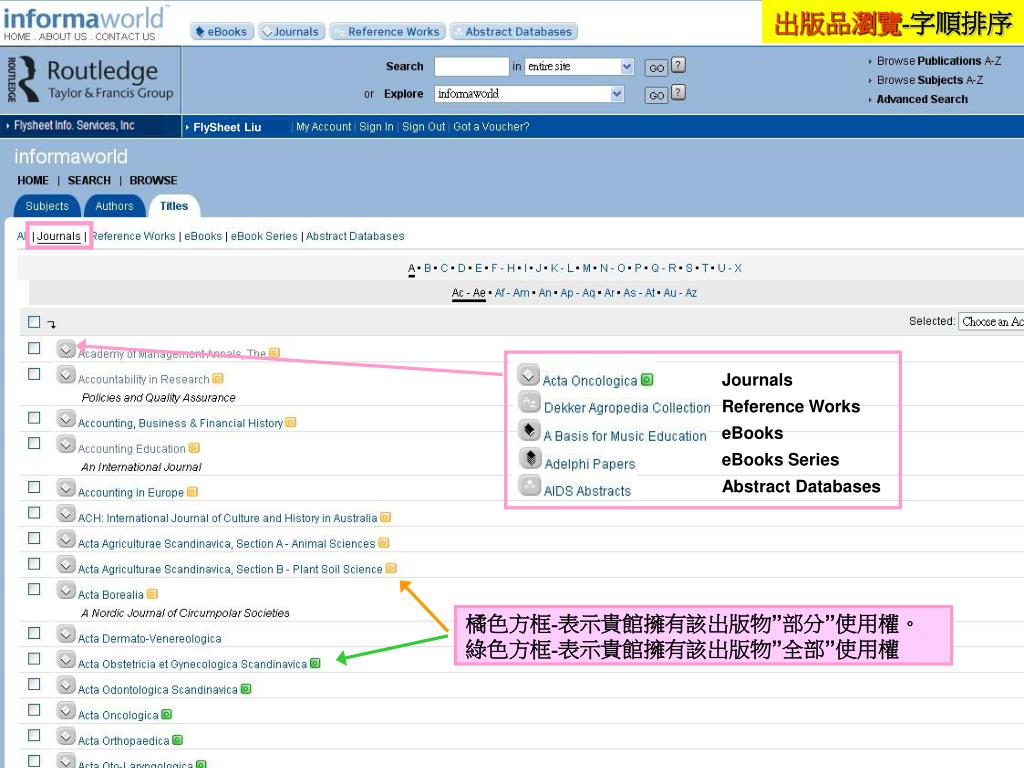Open the Explore 'informaworld' dropdown
Viewport: 1024px width, 768px height.
coord(529,94)
